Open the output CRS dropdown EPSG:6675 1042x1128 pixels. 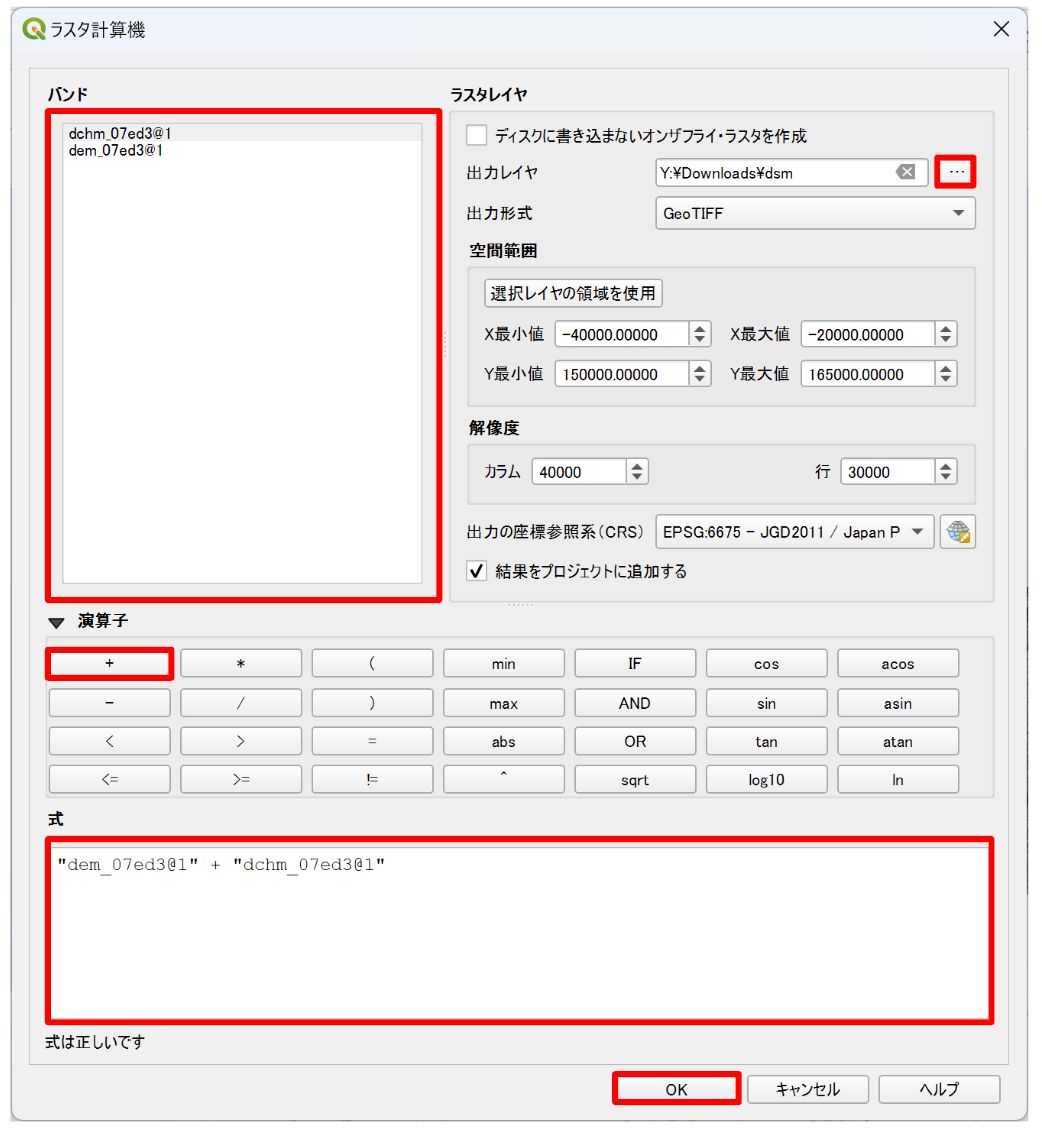794,532
